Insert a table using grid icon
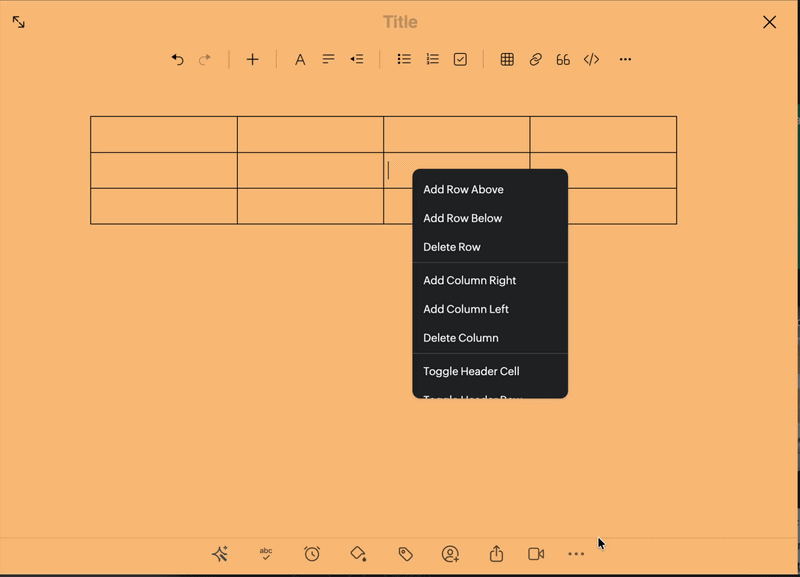The height and width of the screenshot is (577, 800). [507, 60]
